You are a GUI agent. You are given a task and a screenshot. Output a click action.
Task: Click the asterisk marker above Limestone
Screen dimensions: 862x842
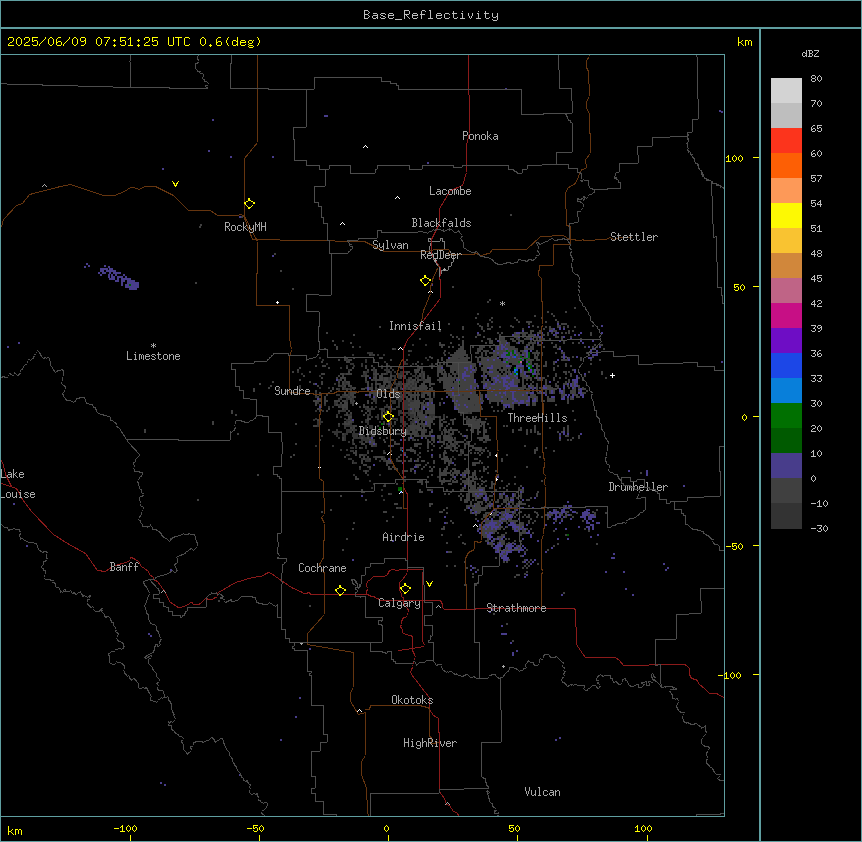(x=153, y=346)
